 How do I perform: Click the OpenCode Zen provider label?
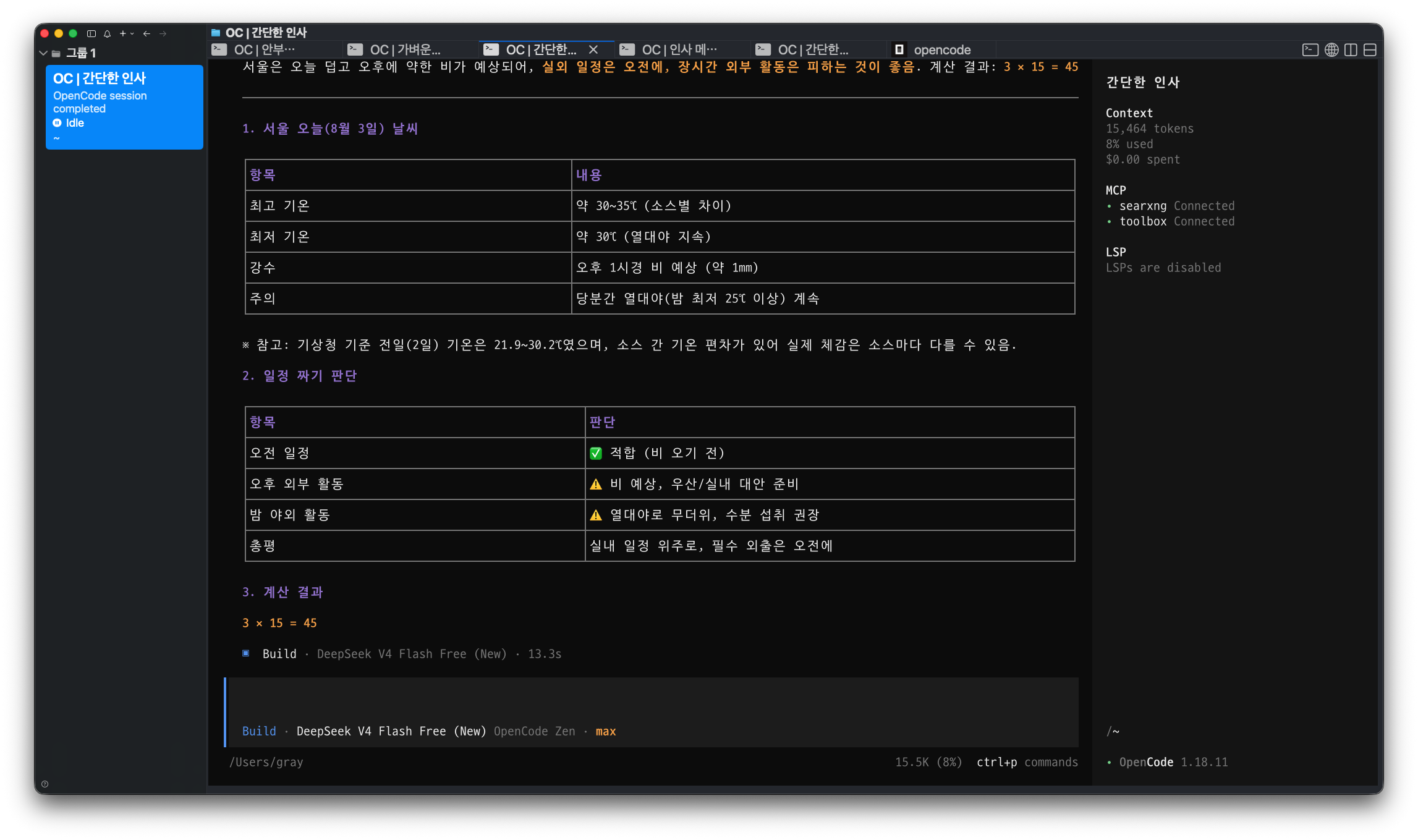click(x=534, y=731)
